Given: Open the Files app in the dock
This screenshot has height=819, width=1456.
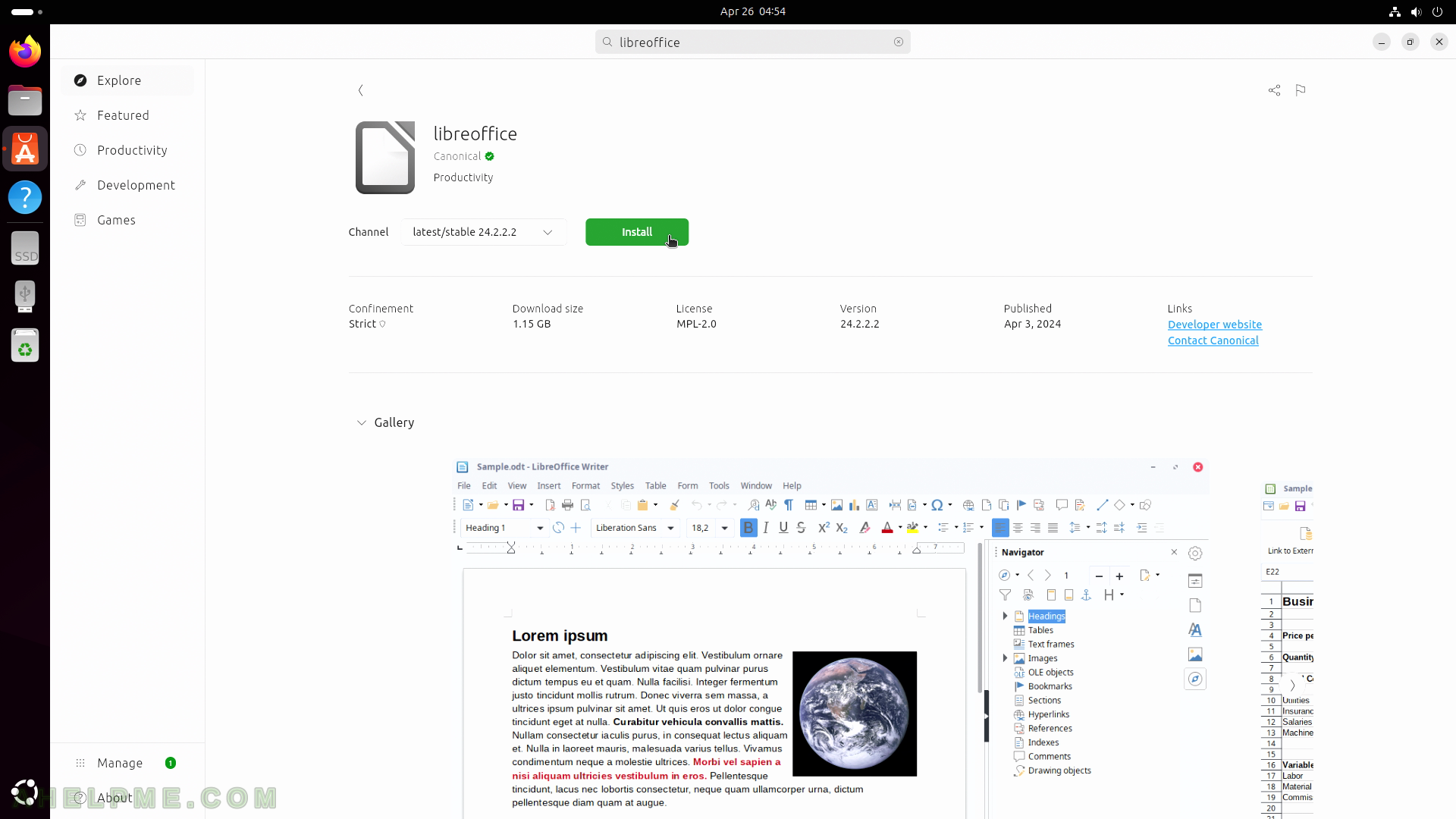Looking at the screenshot, I should tap(25, 100).
